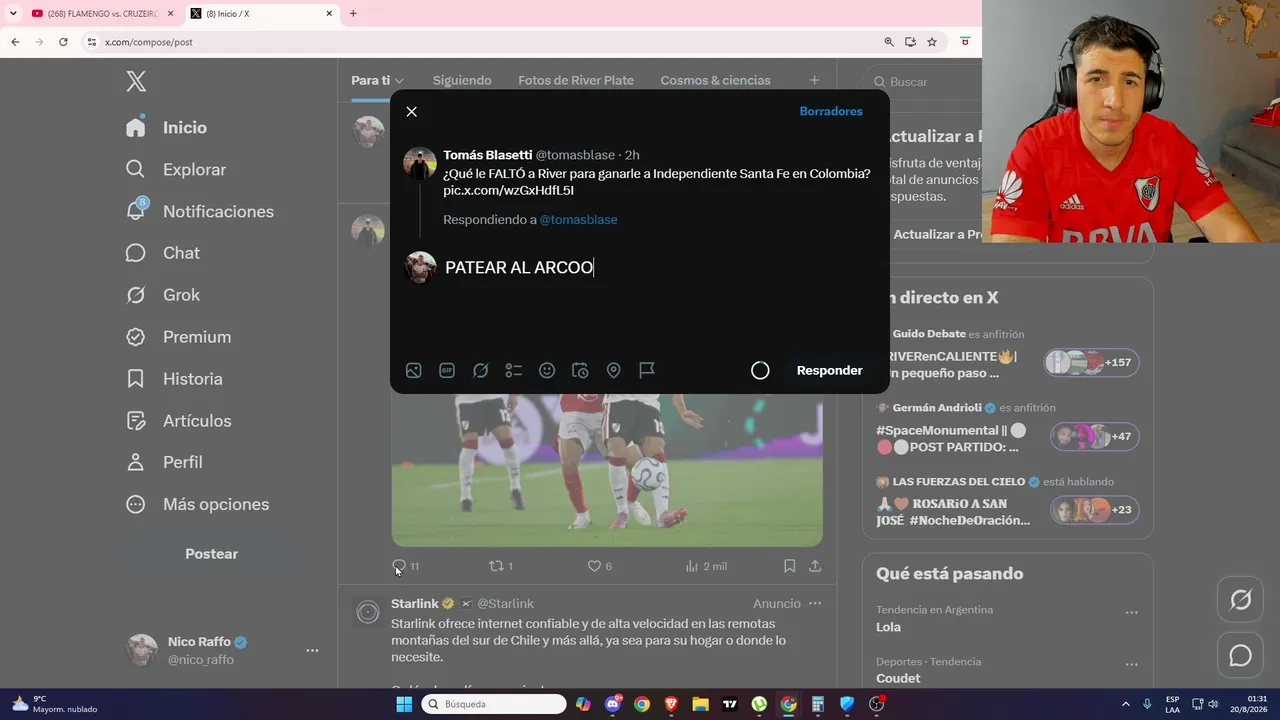This screenshot has height=720, width=1280.
Task: Add a poll to the reply
Action: point(513,371)
